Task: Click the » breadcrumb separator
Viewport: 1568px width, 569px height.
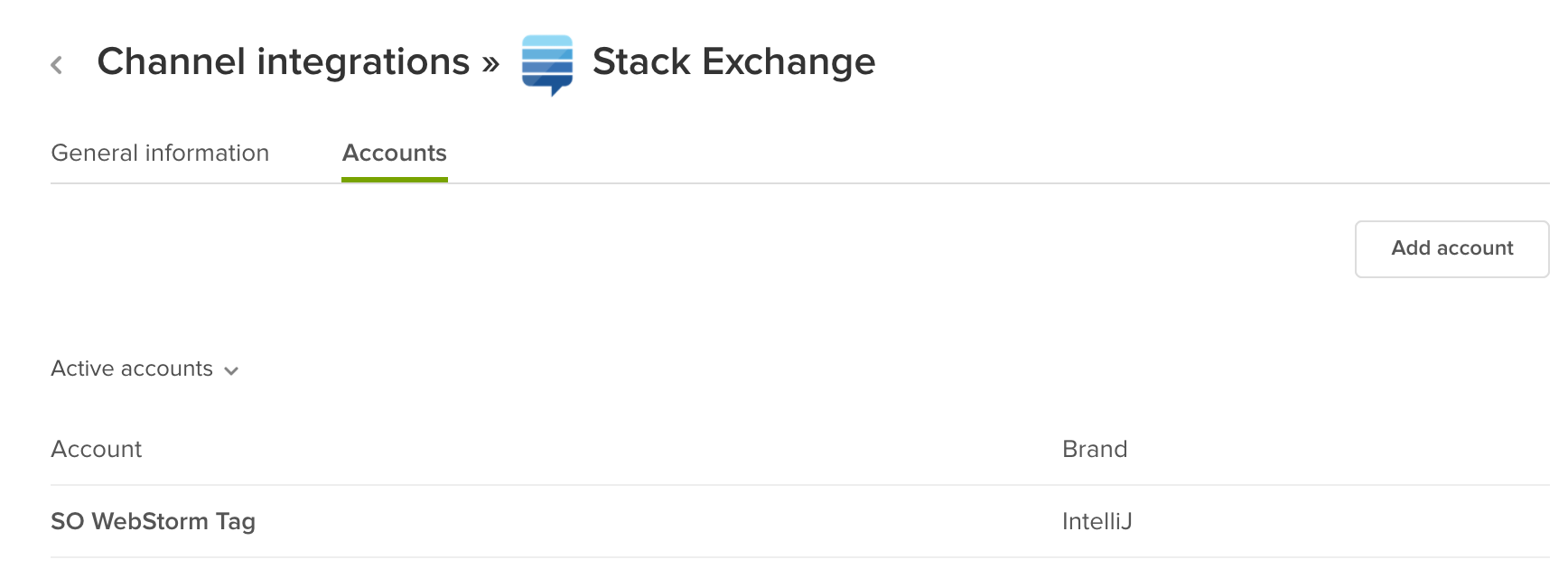Action: [x=490, y=63]
